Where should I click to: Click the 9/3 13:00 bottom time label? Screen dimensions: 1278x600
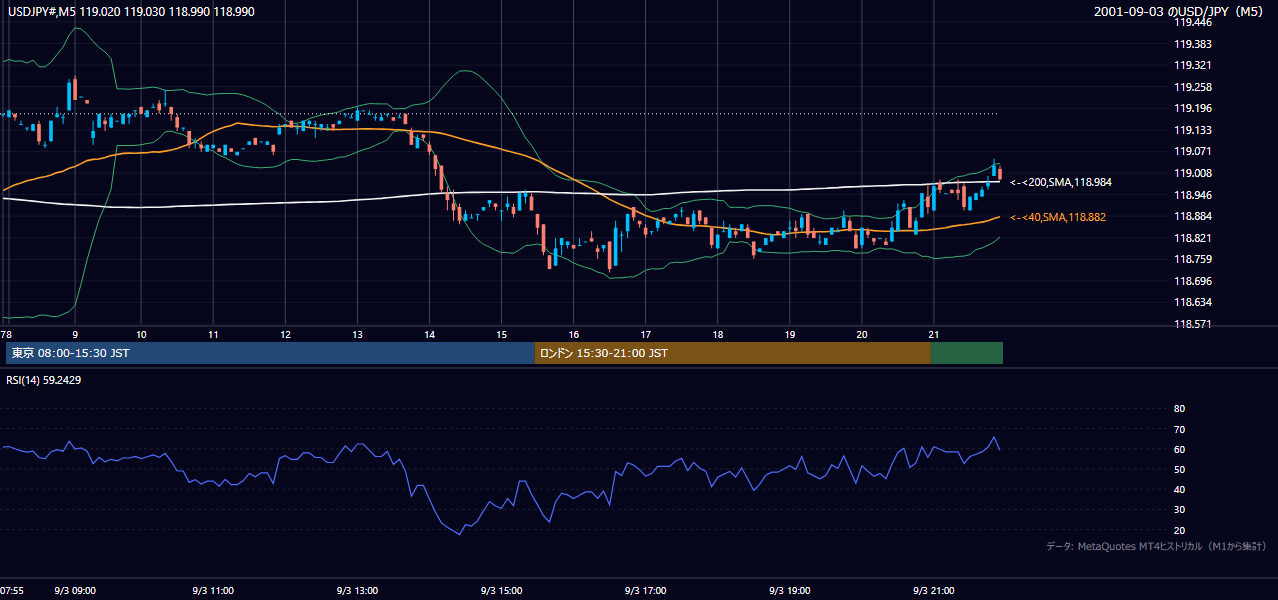356,591
